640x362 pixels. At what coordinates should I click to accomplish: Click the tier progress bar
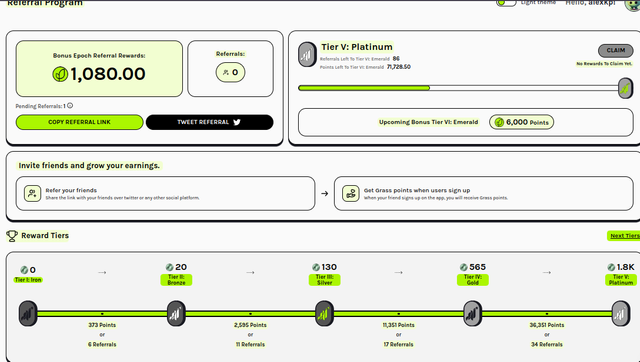[458, 88]
